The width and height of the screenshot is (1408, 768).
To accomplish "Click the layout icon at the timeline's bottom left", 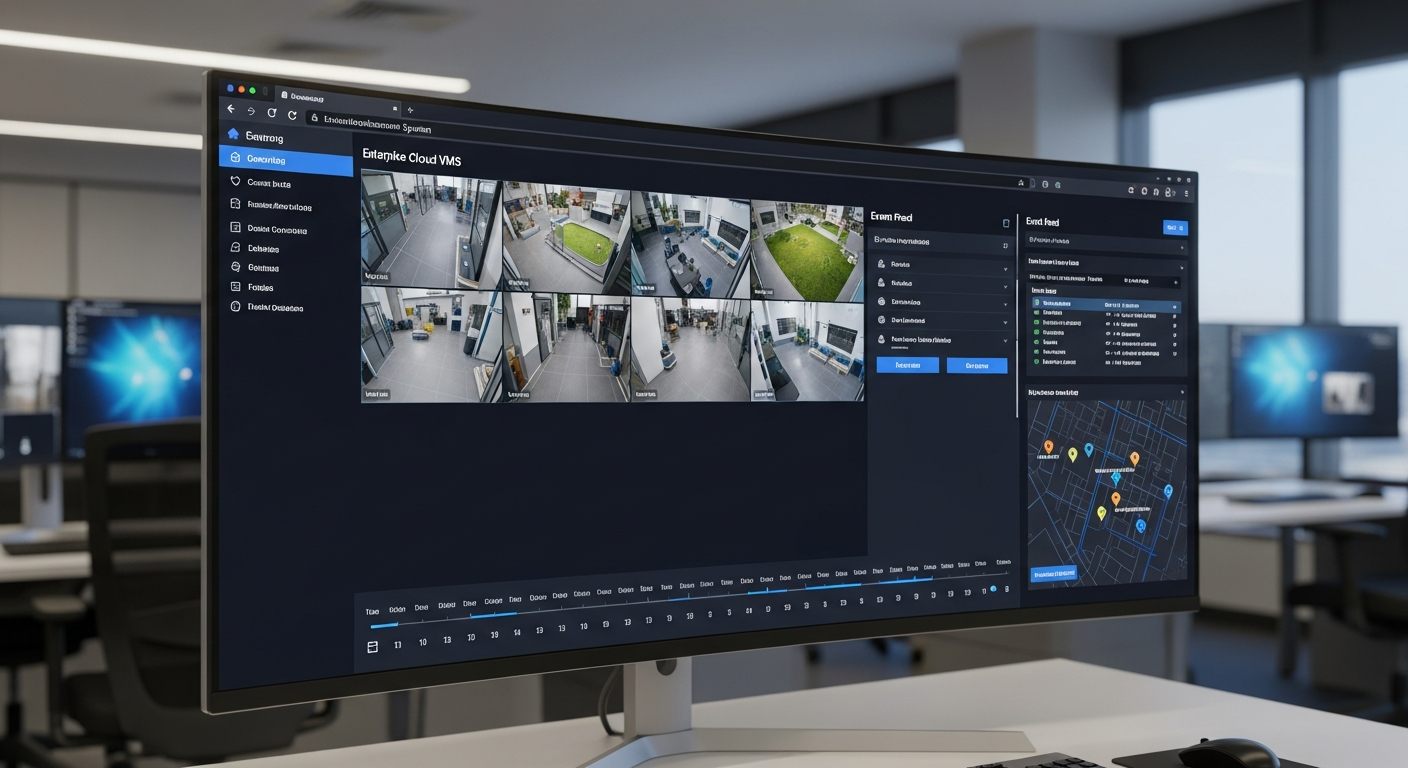I will click(373, 648).
